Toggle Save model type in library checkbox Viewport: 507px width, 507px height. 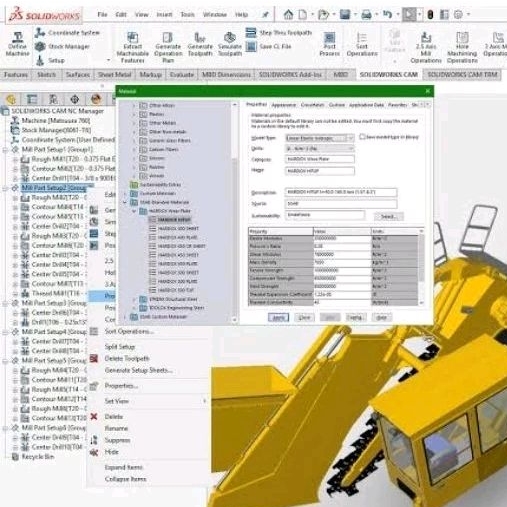(363, 137)
